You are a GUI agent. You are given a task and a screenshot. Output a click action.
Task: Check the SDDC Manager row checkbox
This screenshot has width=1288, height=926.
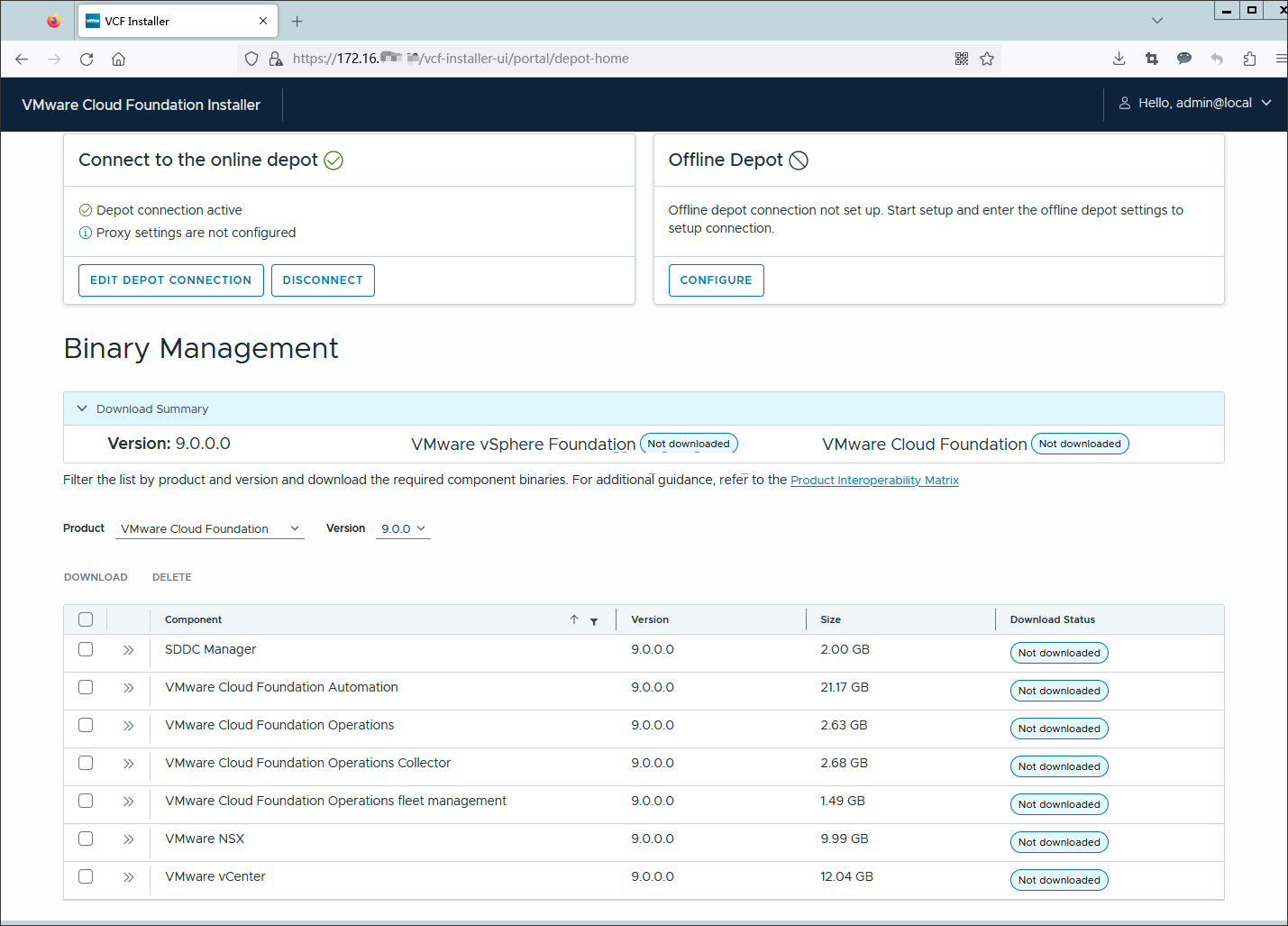tap(86, 649)
